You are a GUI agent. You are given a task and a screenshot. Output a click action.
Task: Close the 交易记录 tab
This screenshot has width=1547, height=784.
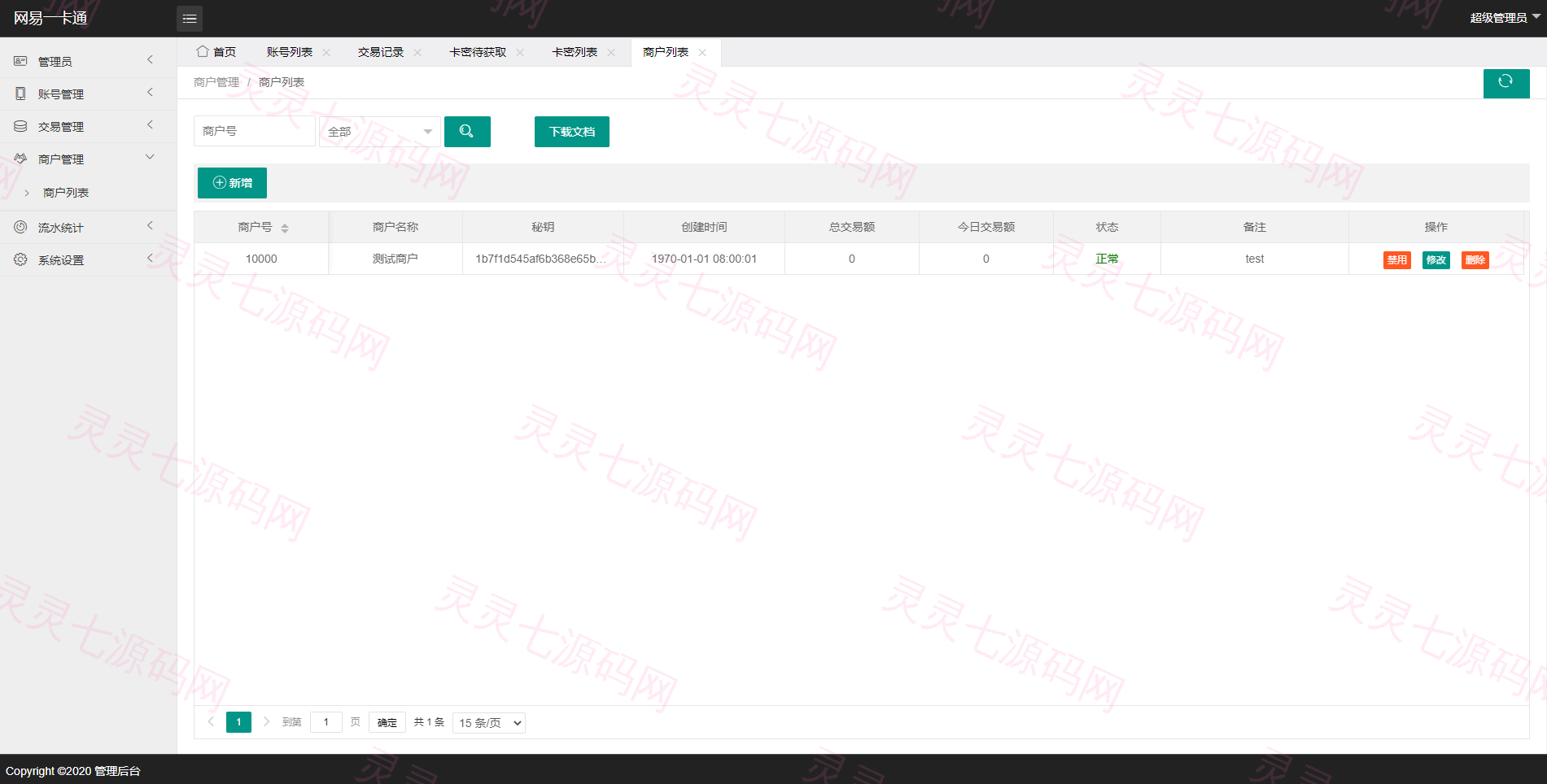click(x=417, y=52)
